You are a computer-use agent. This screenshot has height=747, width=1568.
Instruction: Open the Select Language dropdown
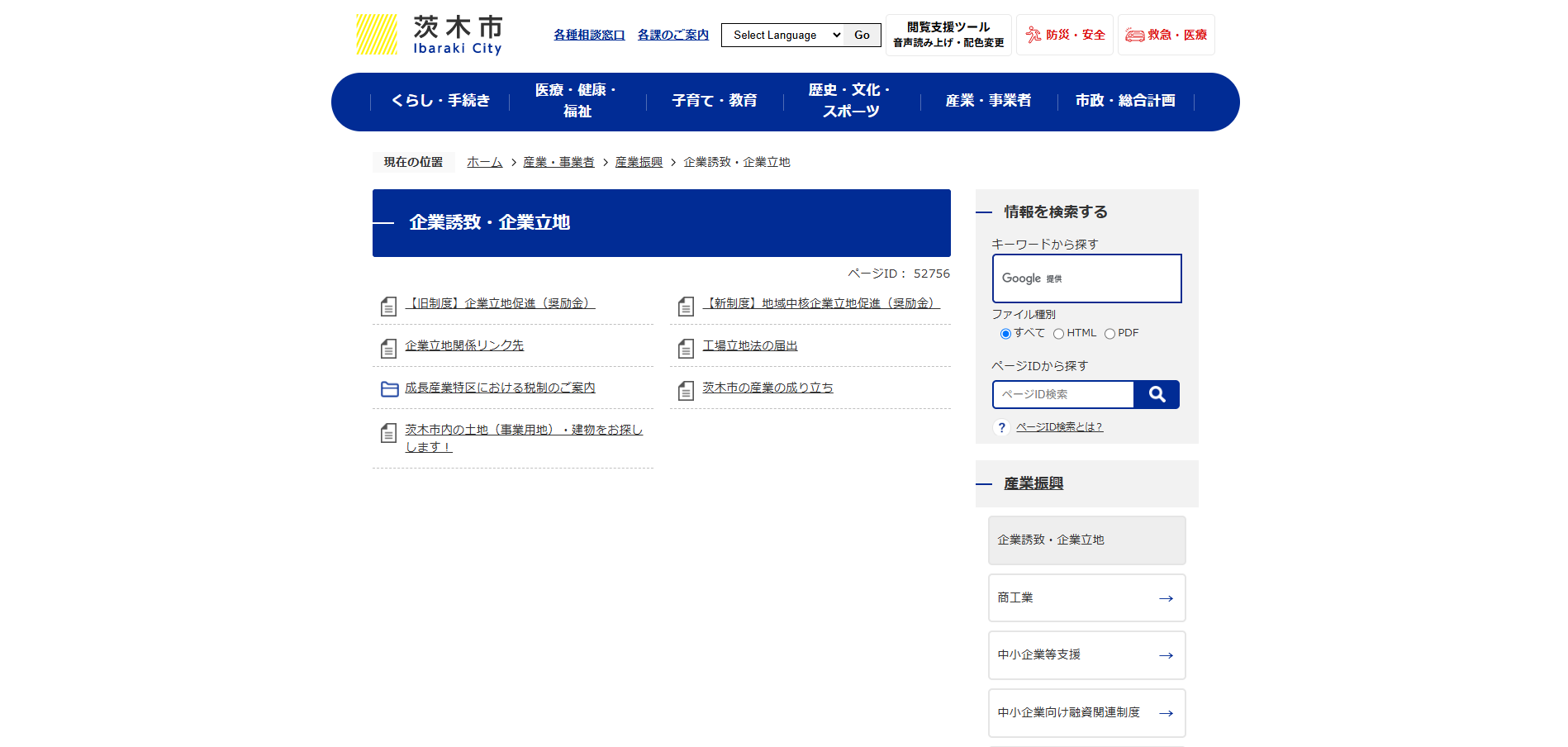click(783, 35)
